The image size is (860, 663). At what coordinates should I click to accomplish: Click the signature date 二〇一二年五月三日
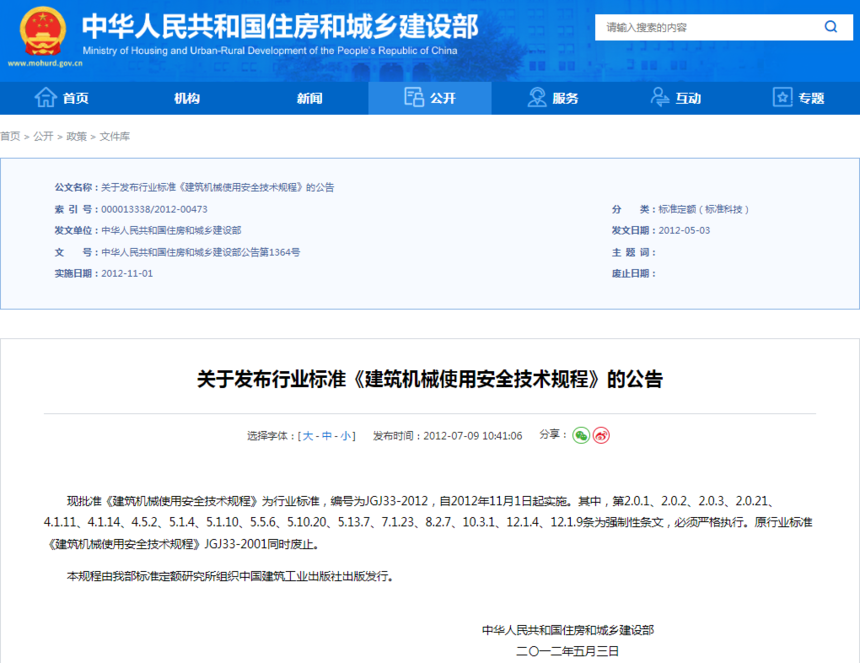[x=568, y=651]
